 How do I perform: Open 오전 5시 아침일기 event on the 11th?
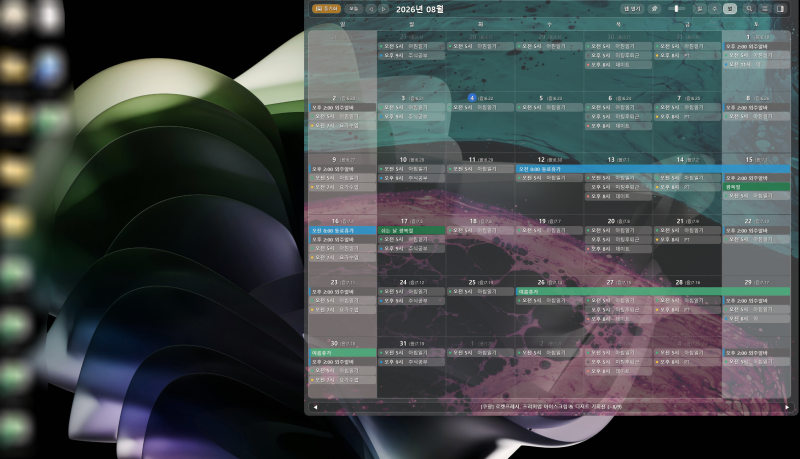[480, 169]
